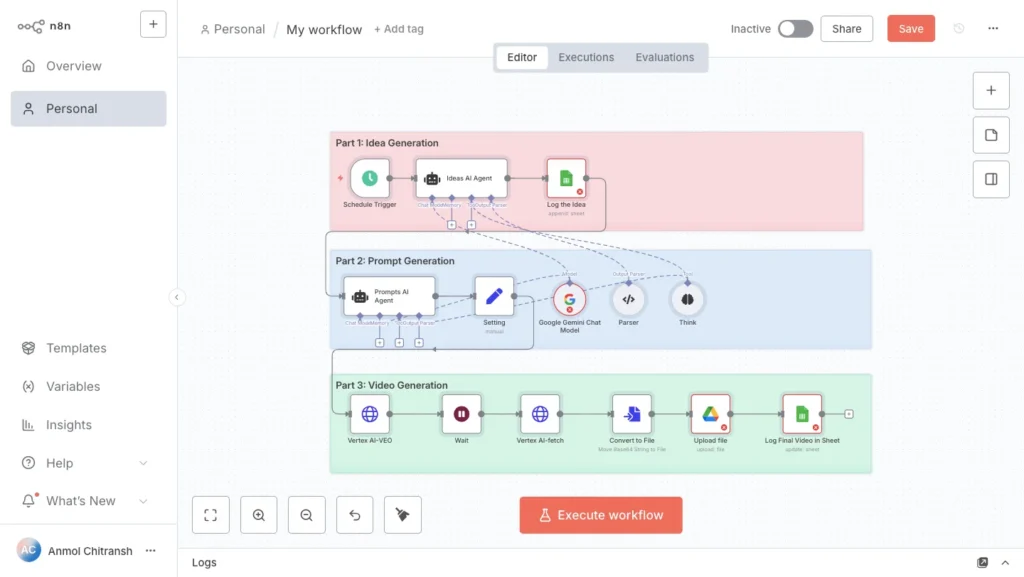Screen dimensions: 1024x577
Task: Save the current workflow
Action: coord(910,28)
